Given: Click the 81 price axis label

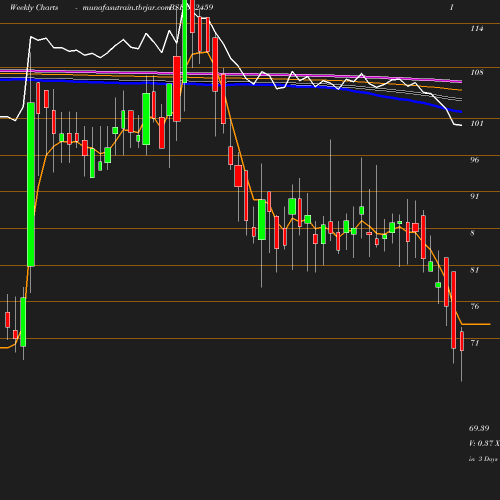Looking at the screenshot, I should [475, 270].
